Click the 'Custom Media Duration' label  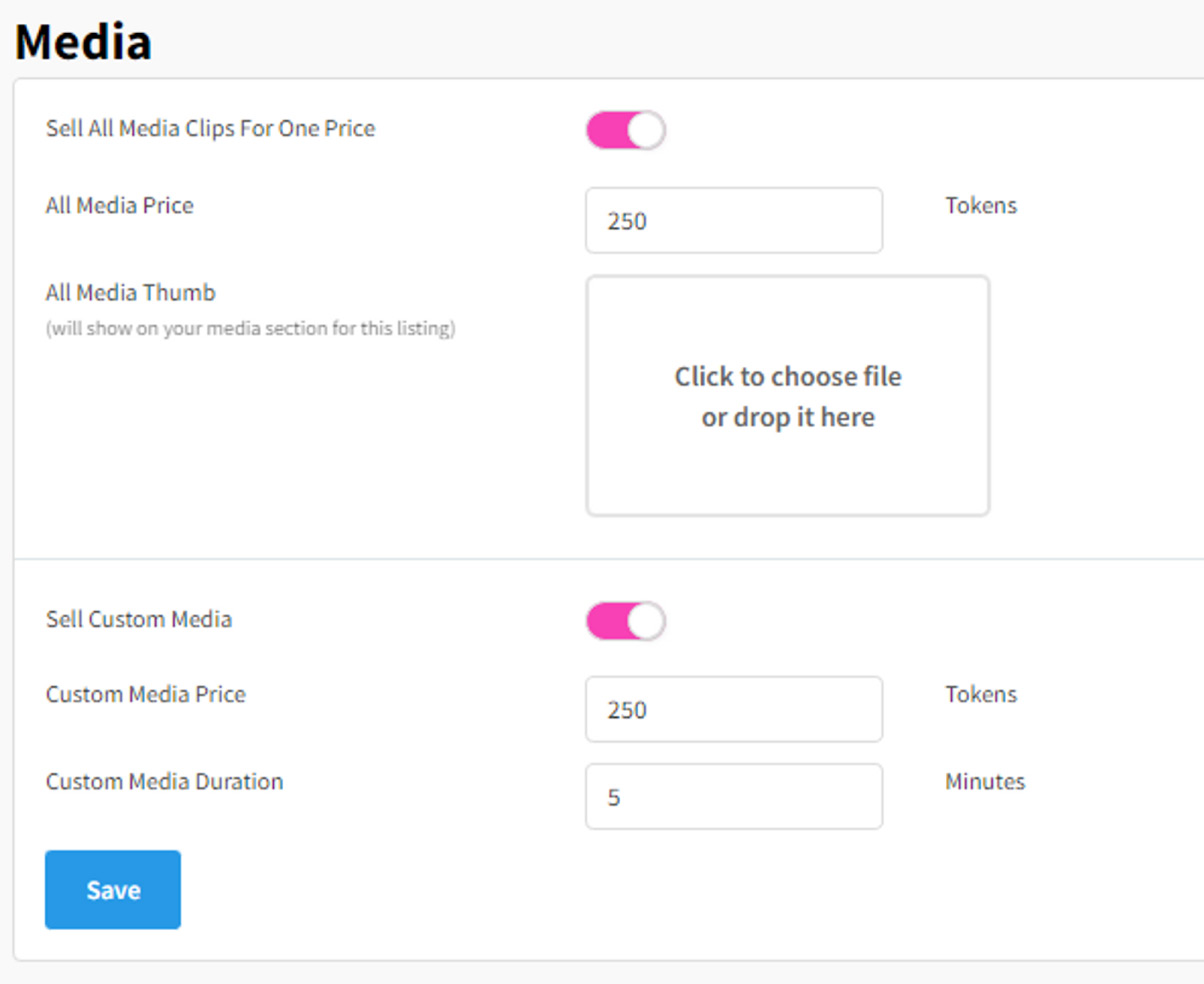point(165,782)
